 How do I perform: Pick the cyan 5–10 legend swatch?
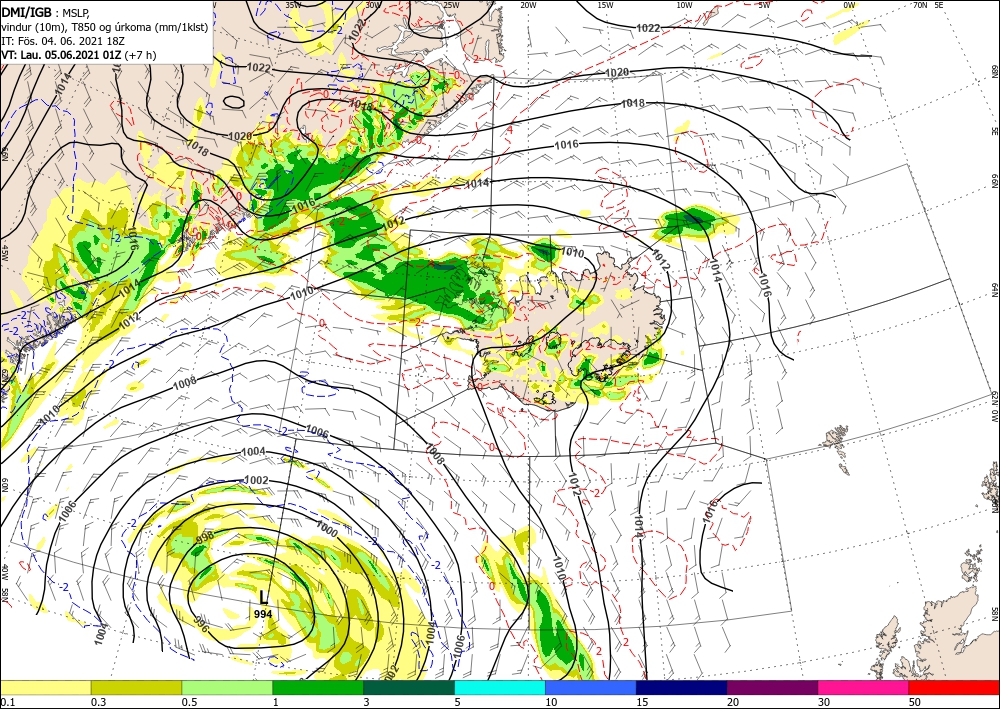[500, 687]
